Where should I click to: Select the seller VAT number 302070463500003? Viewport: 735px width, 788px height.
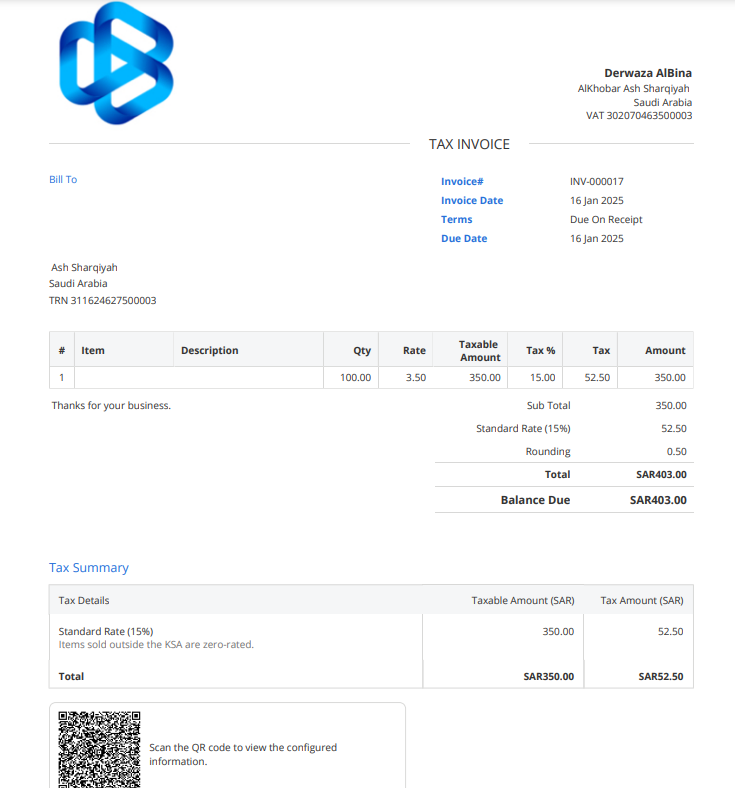coord(639,116)
